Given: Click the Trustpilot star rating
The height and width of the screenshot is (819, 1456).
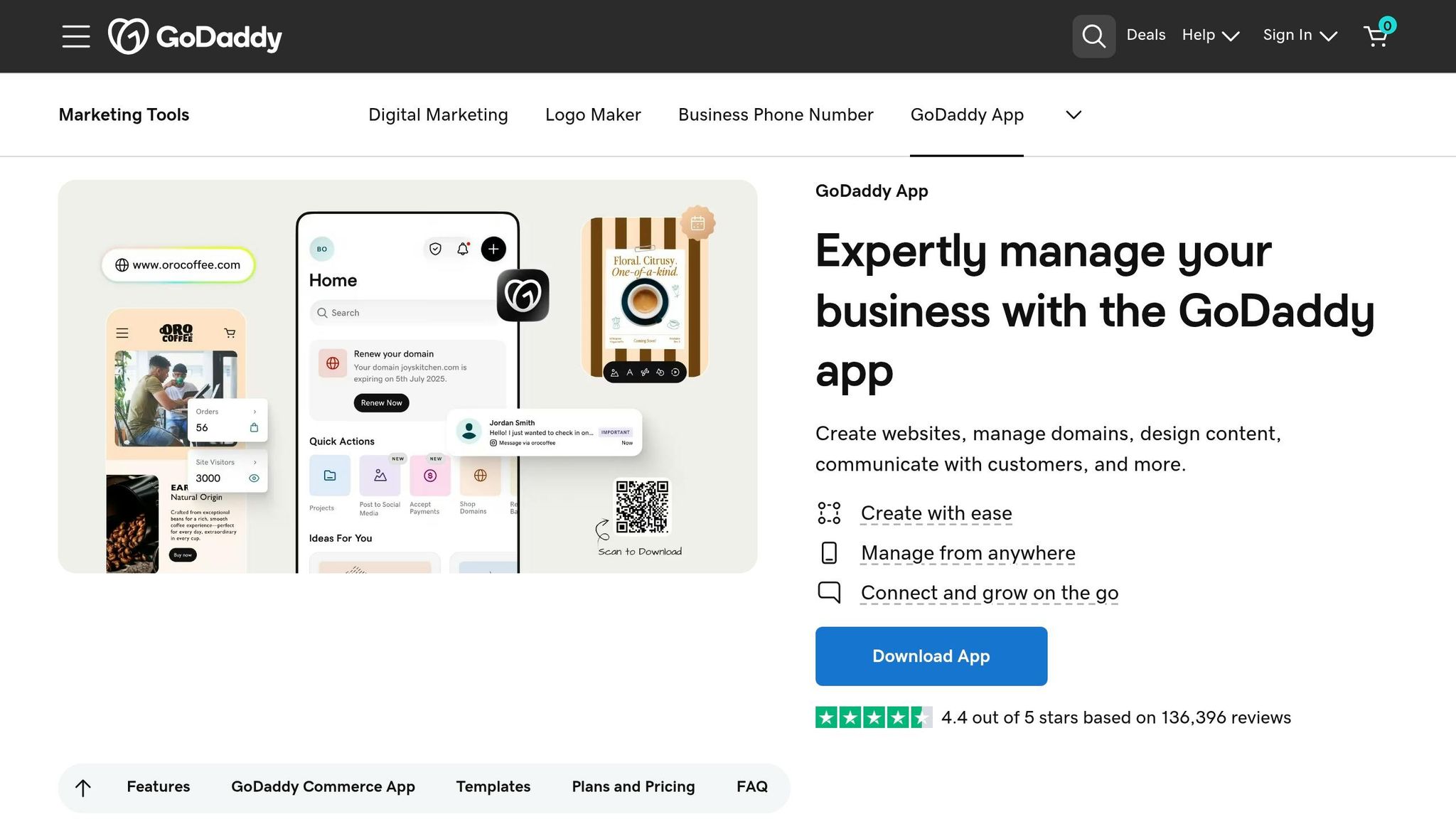Looking at the screenshot, I should pyautogui.click(x=874, y=717).
